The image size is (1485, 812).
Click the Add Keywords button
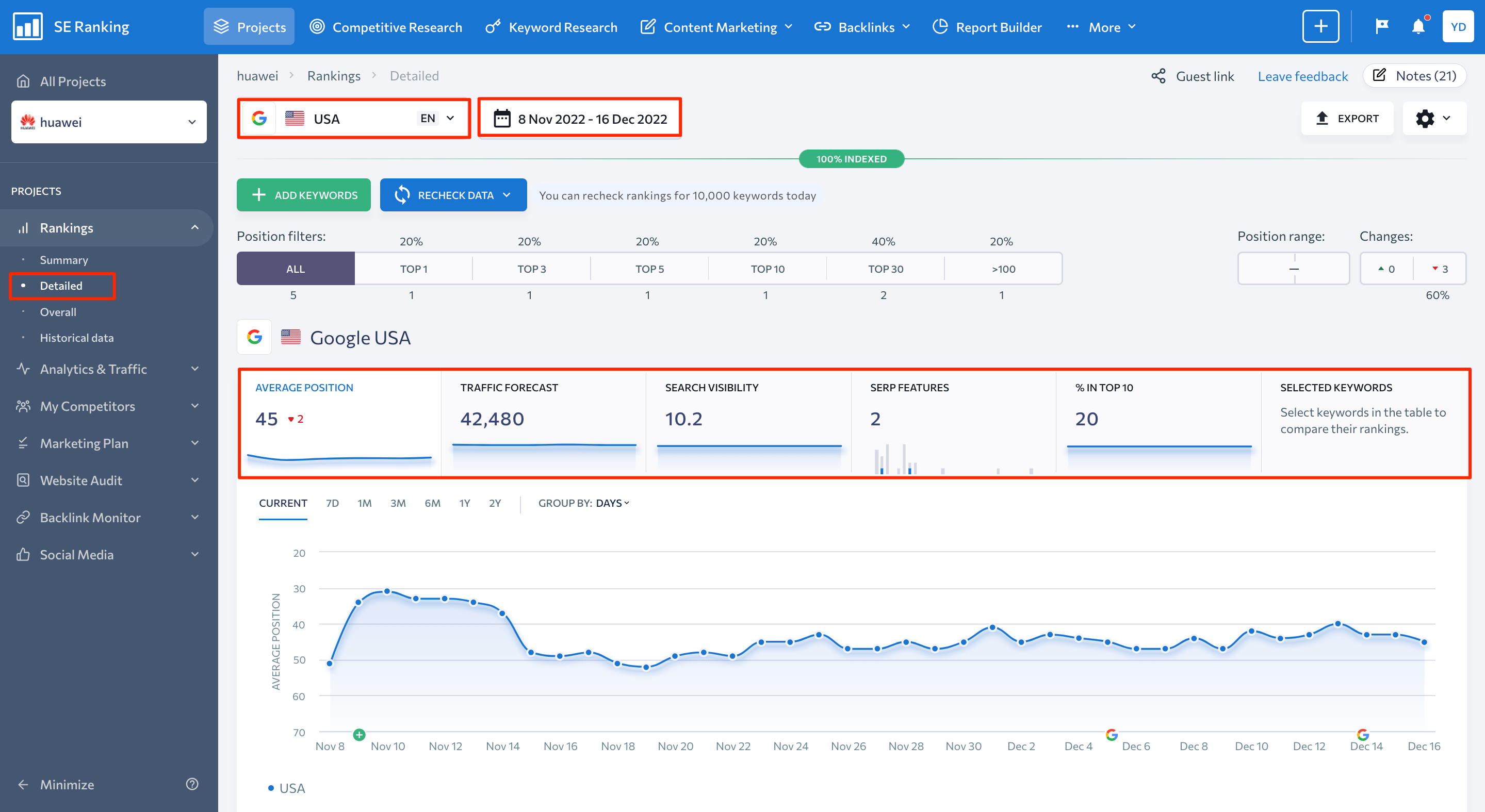304,195
